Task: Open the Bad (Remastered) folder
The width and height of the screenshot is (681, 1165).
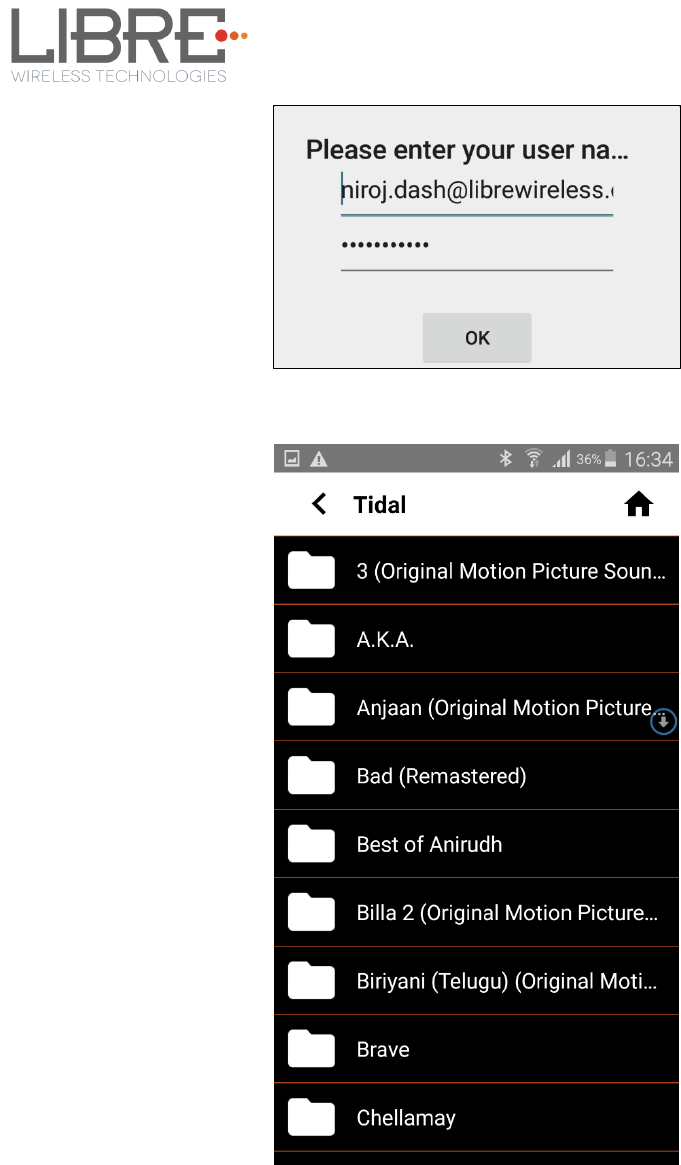Action: (x=476, y=776)
